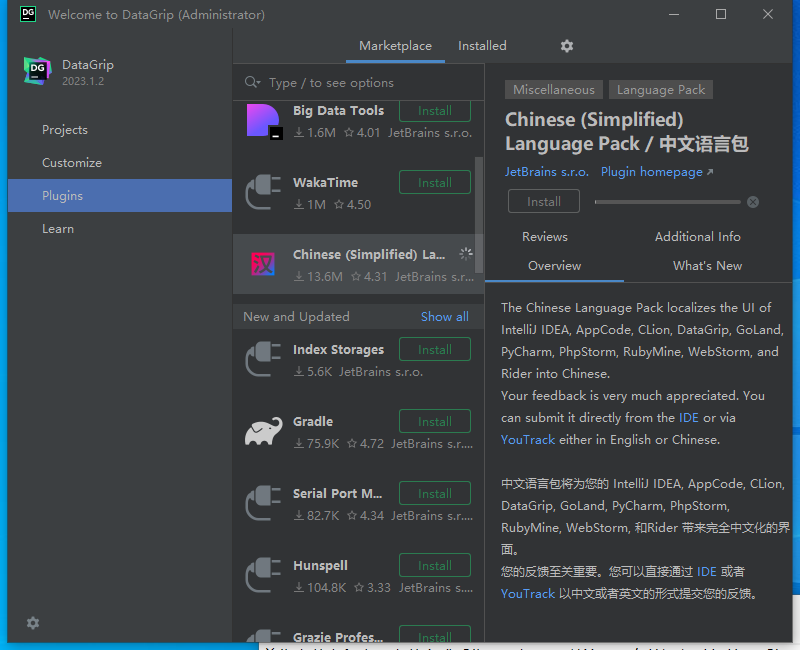Open the Learn section
The image size is (800, 650).
[58, 228]
